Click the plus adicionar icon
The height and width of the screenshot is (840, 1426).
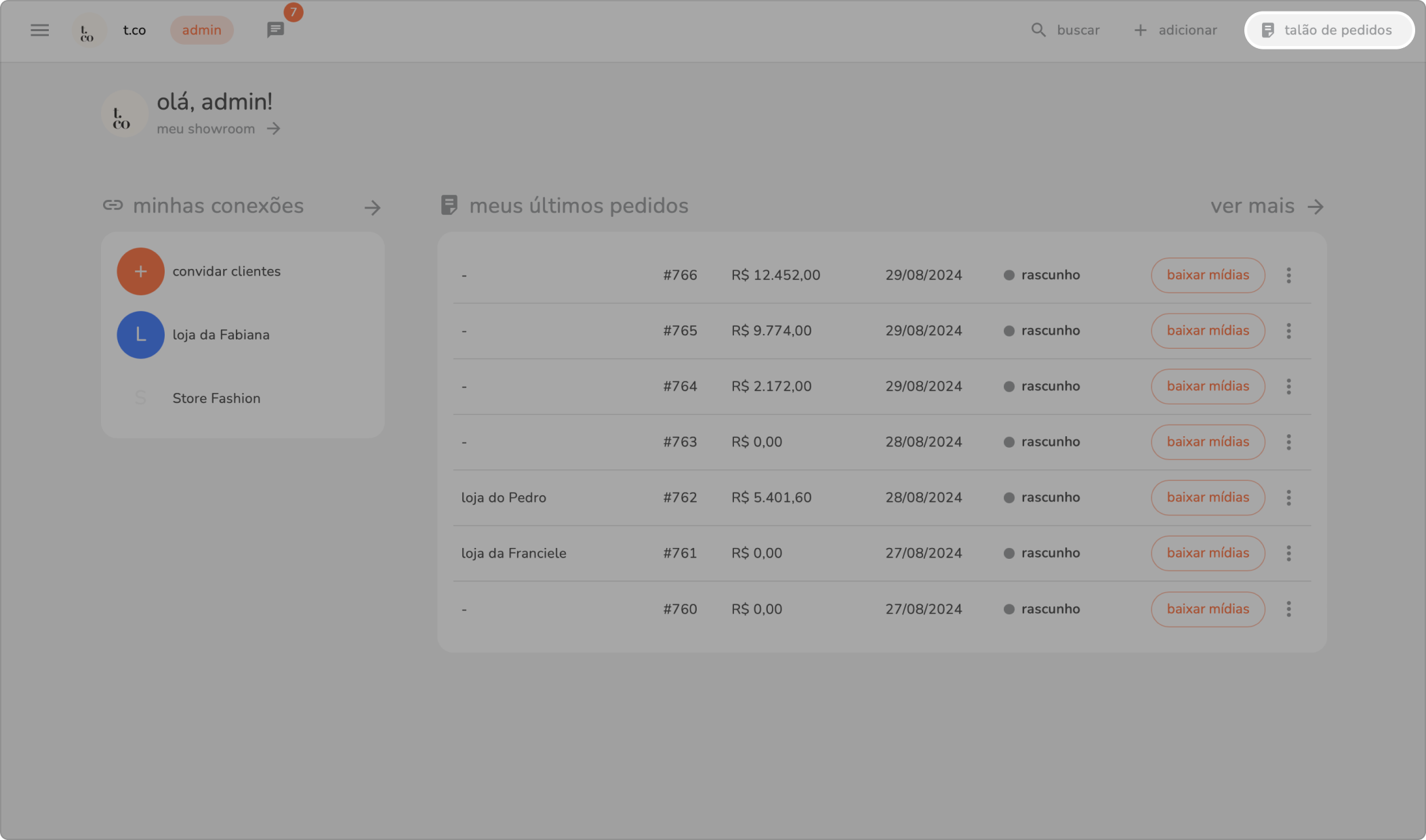pos(1141,30)
